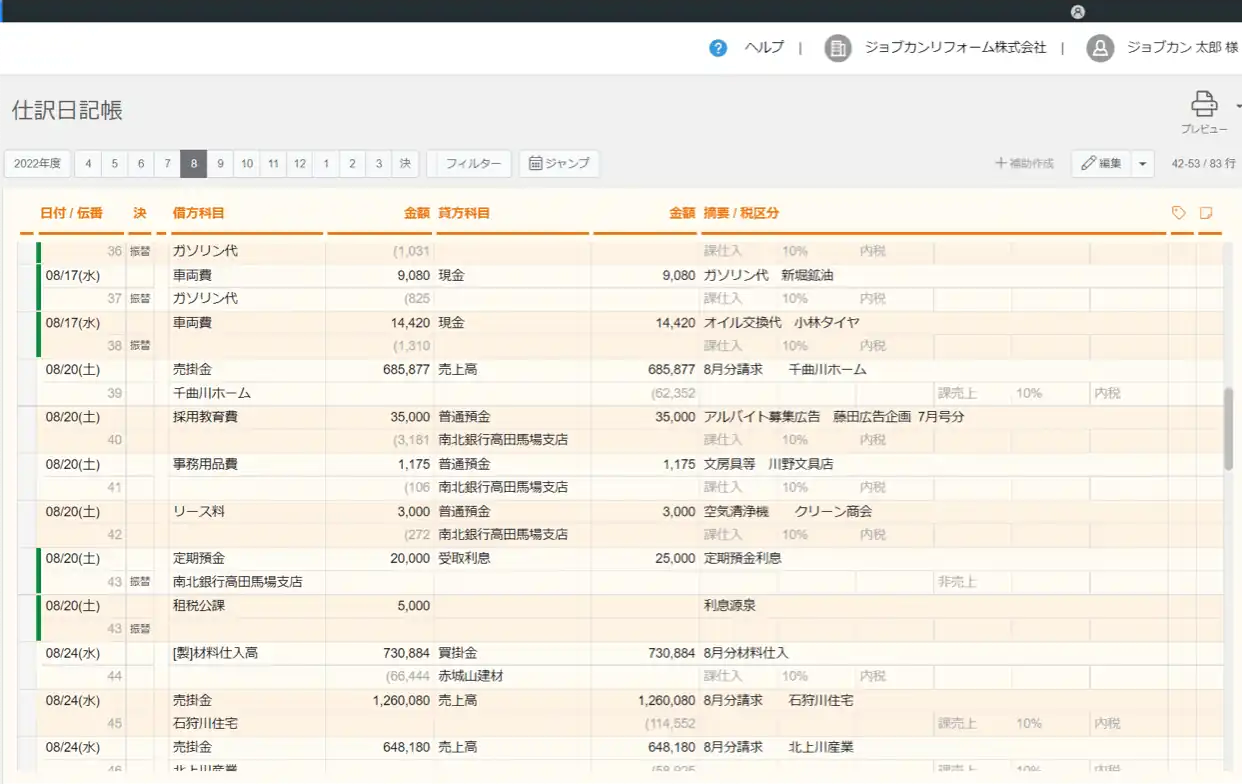Click the 補助作成 button
The height and width of the screenshot is (784, 1242).
[1025, 163]
